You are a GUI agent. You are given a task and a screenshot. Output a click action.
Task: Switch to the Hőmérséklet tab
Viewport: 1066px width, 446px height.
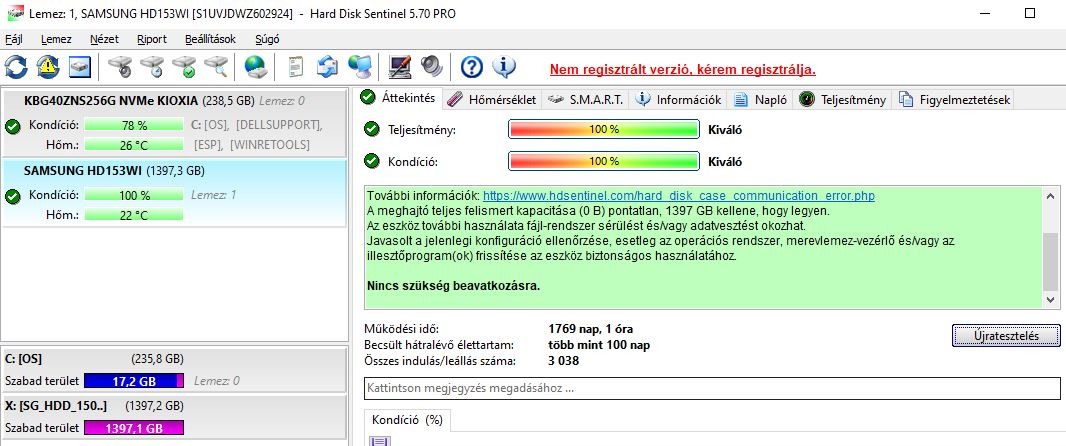[x=494, y=100]
